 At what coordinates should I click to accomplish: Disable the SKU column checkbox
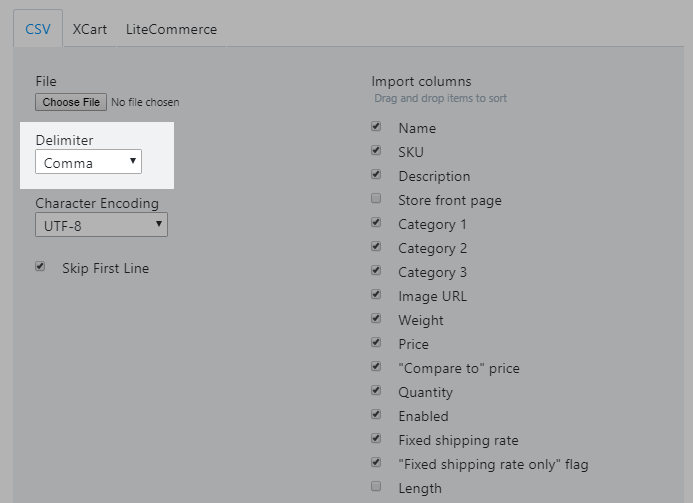(376, 151)
